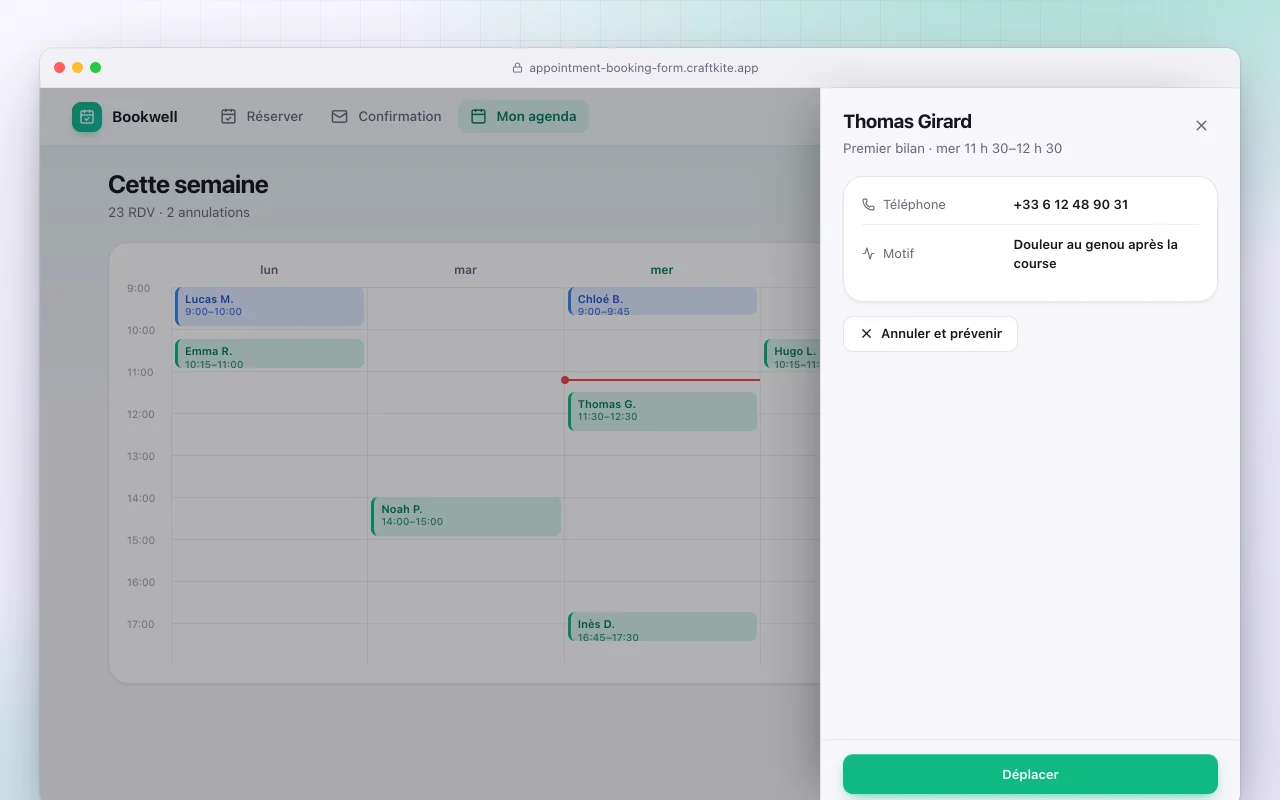Screen dimensions: 1280x800
Task: Click the red current-time marker dot
Action: click(x=565, y=380)
